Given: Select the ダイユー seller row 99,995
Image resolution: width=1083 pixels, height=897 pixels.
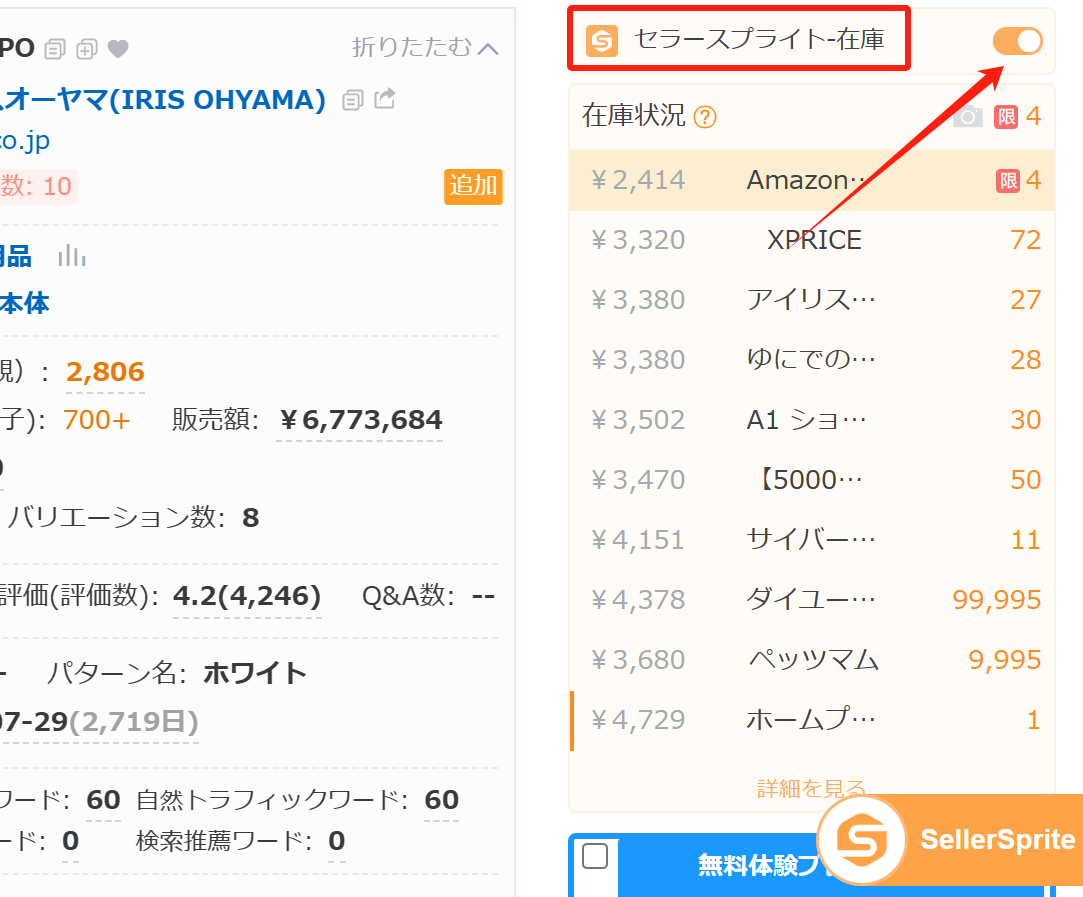Looking at the screenshot, I should coord(812,600).
